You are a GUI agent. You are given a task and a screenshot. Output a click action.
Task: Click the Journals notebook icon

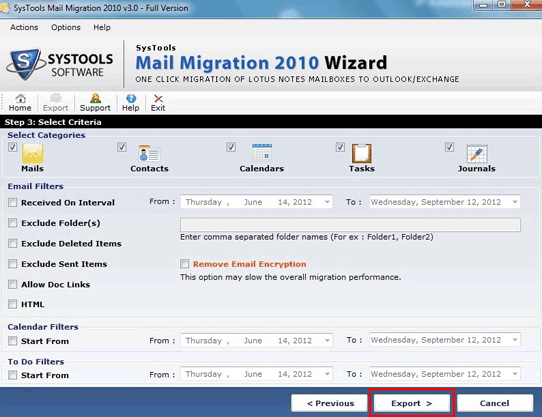477,153
